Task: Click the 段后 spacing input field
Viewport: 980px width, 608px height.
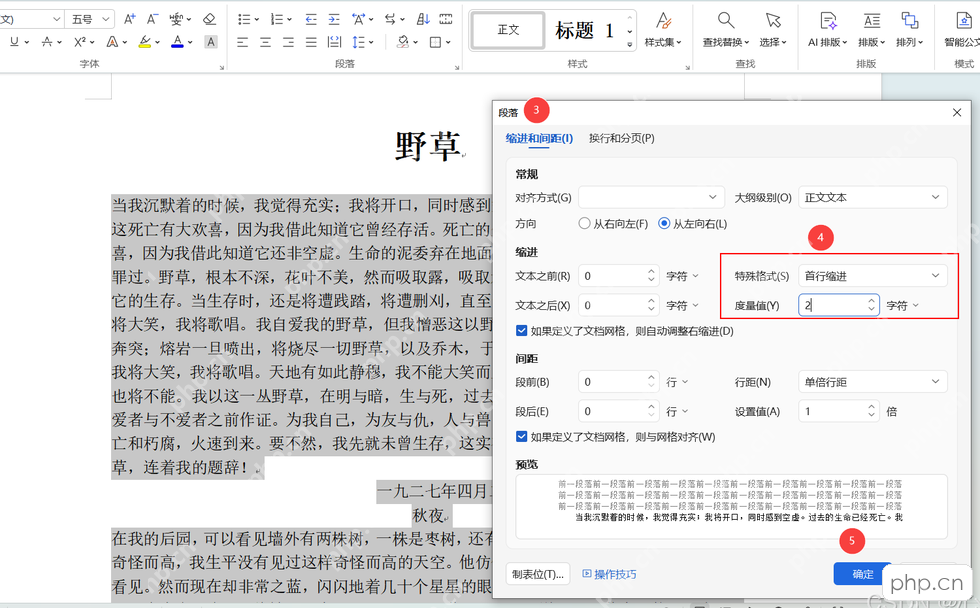Action: point(612,411)
